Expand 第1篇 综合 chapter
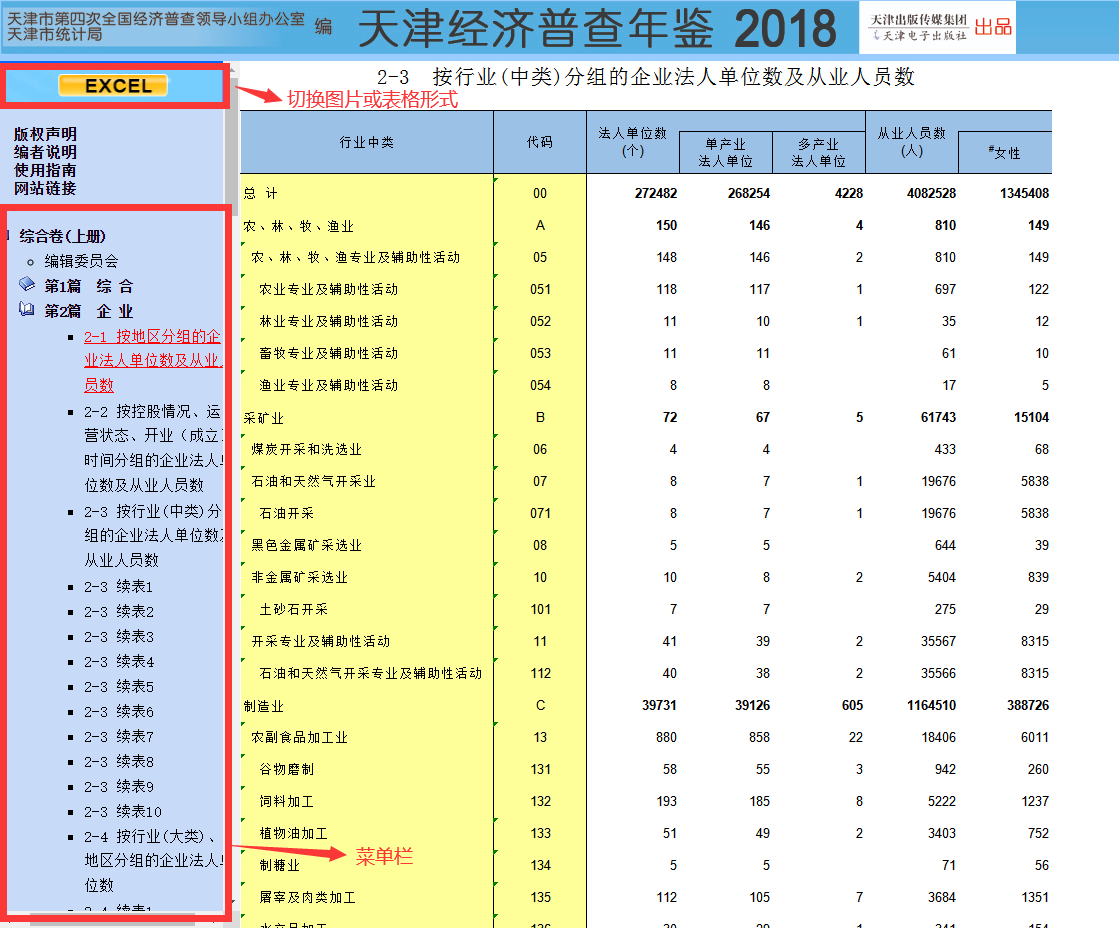This screenshot has width=1119, height=928. pyautogui.click(x=88, y=286)
